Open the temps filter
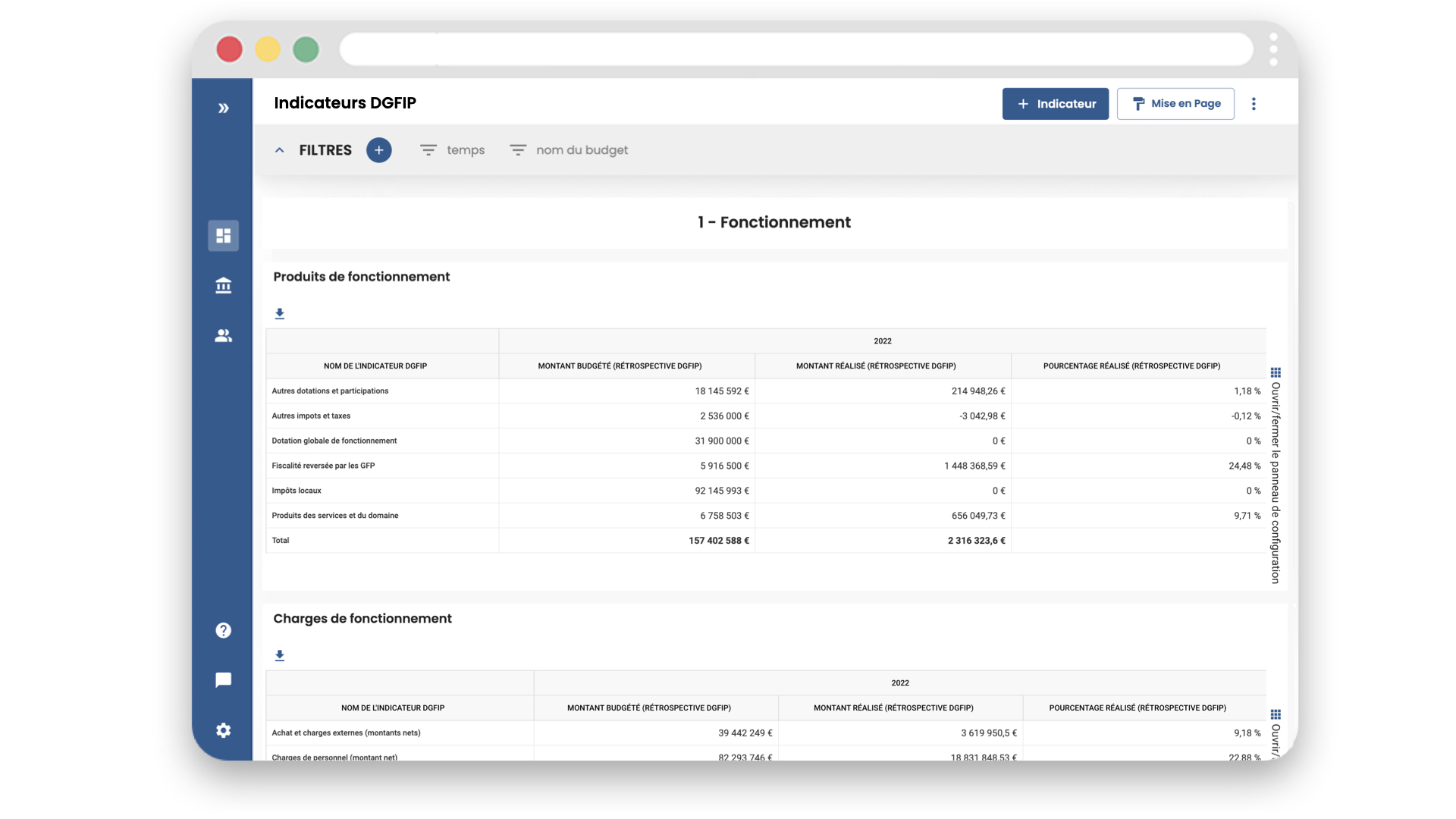Image resolution: width=1456 pixels, height=819 pixels. [x=452, y=150]
